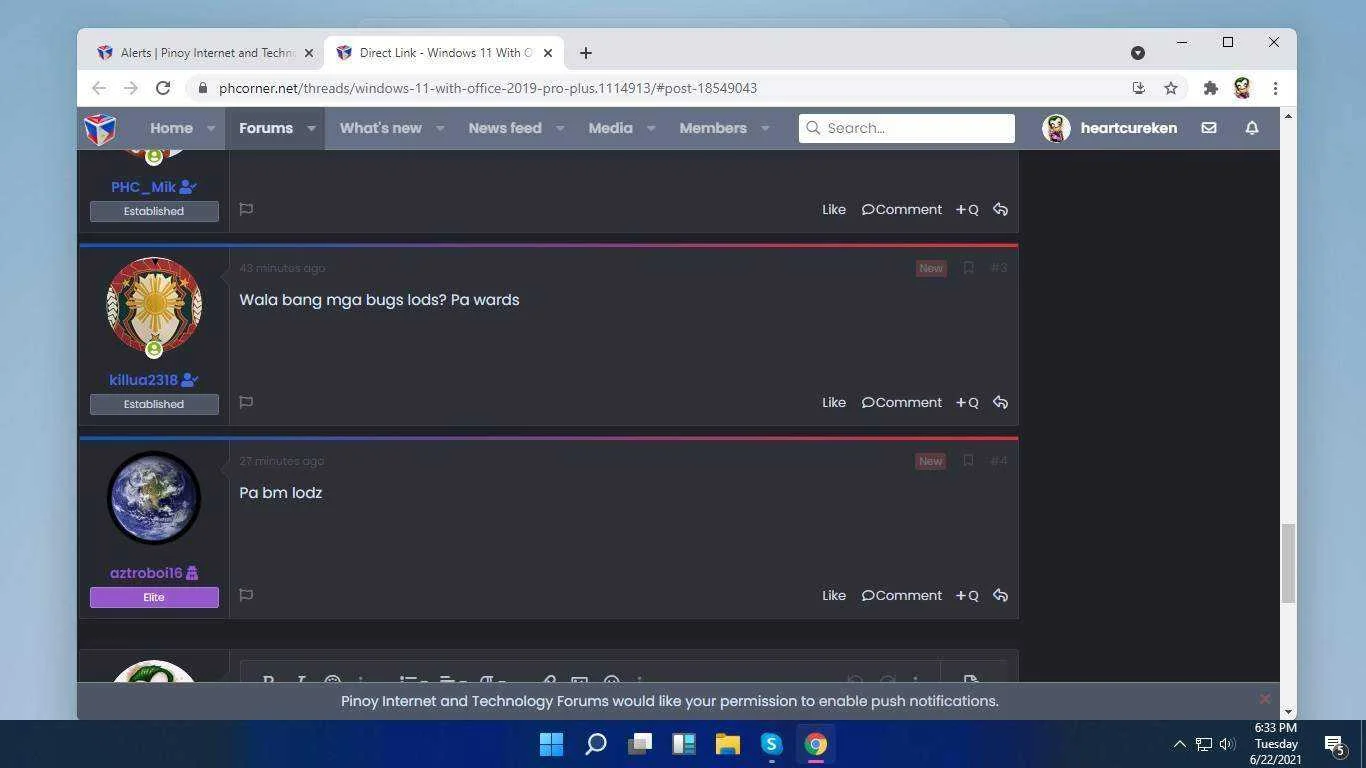The width and height of the screenshot is (1366, 768).
Task: Like PHC_Mik's post
Action: (x=834, y=209)
